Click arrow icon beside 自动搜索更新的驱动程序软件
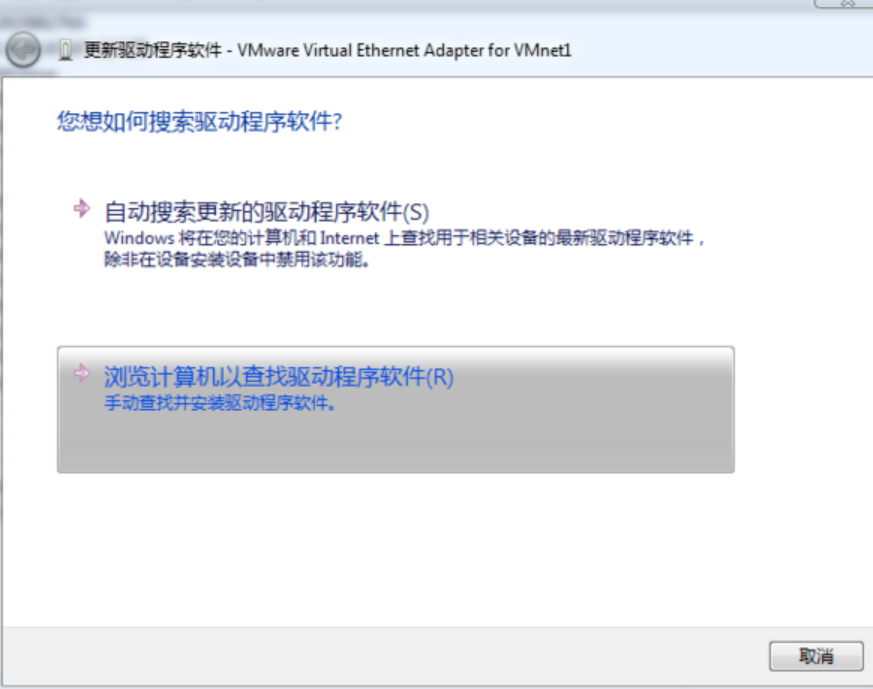The height and width of the screenshot is (689, 873). 82,209
